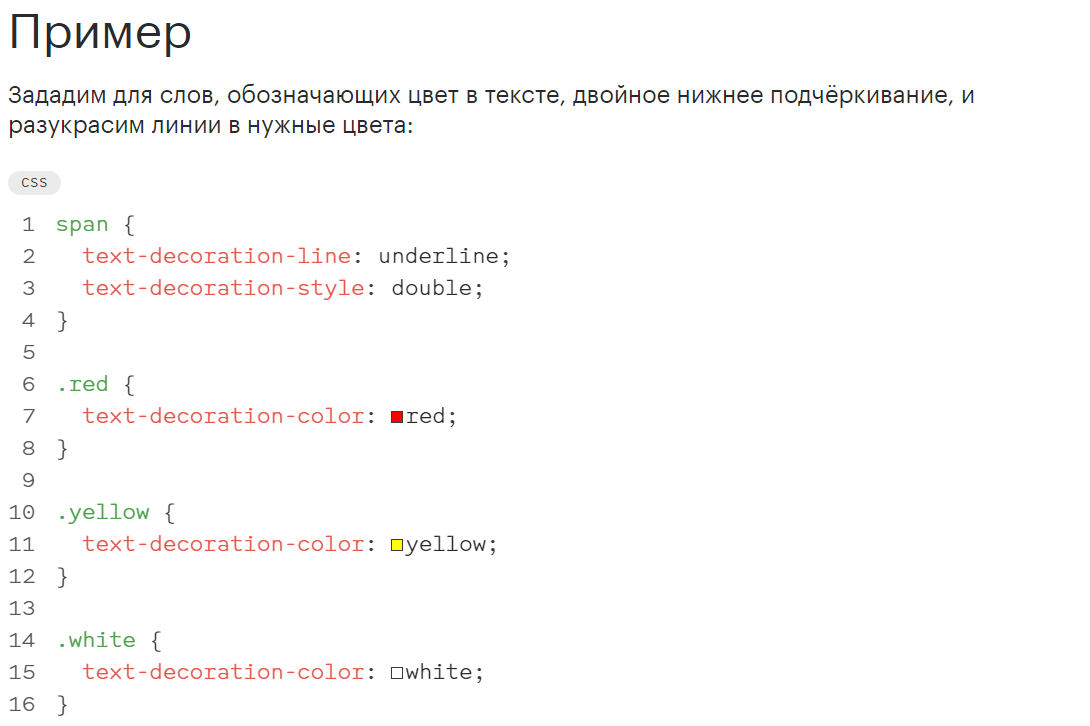Screen dimensions: 1090x726
Task: Click the .red selector on line 6
Action: [x=83, y=385]
